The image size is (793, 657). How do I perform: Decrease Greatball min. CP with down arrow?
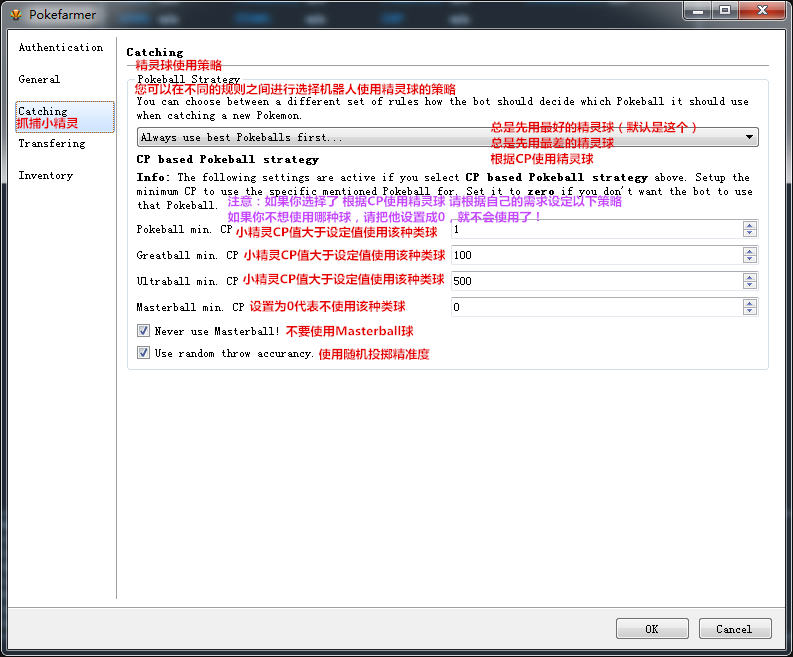point(750,259)
